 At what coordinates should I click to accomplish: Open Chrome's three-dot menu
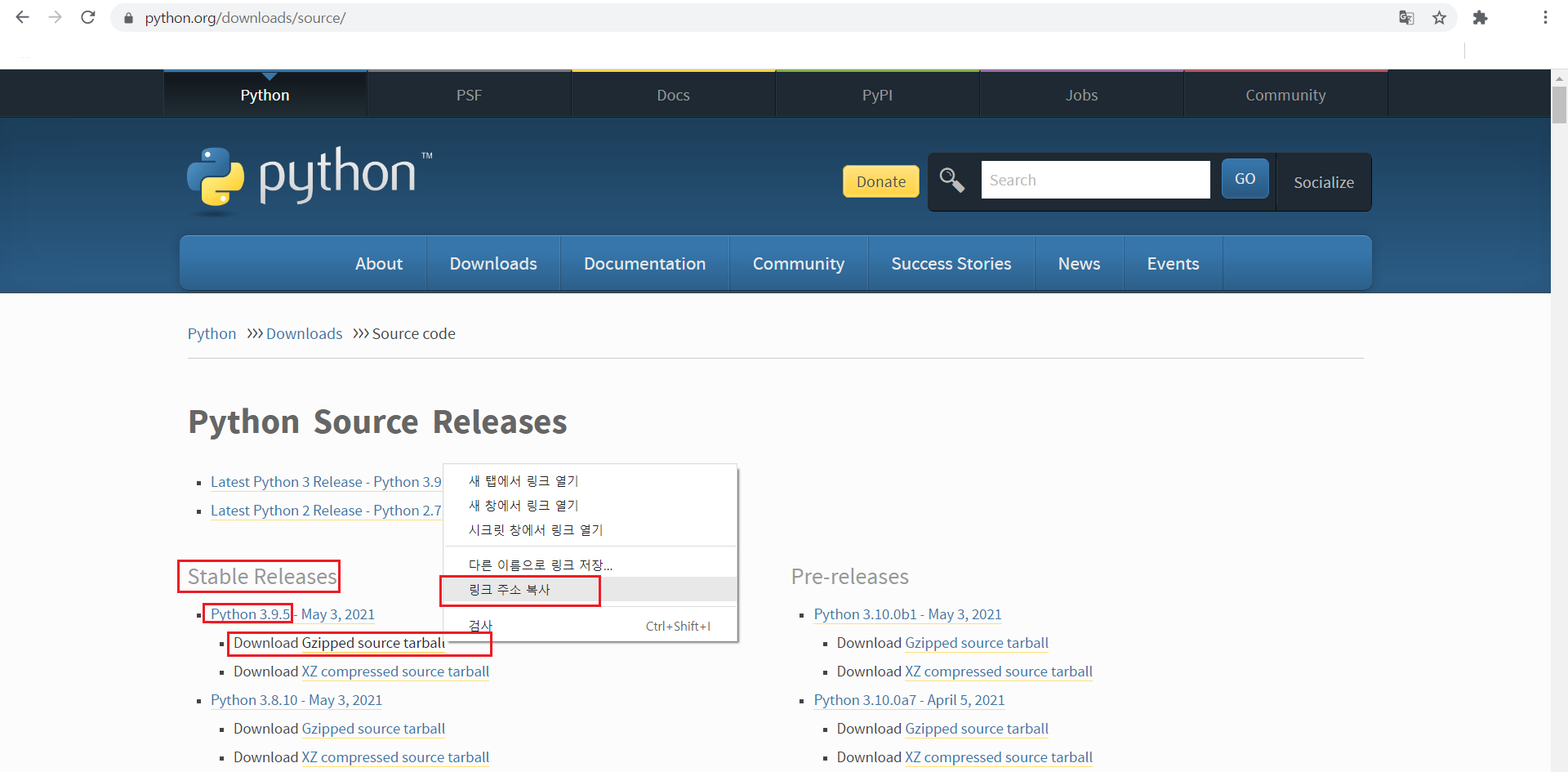click(x=1545, y=17)
